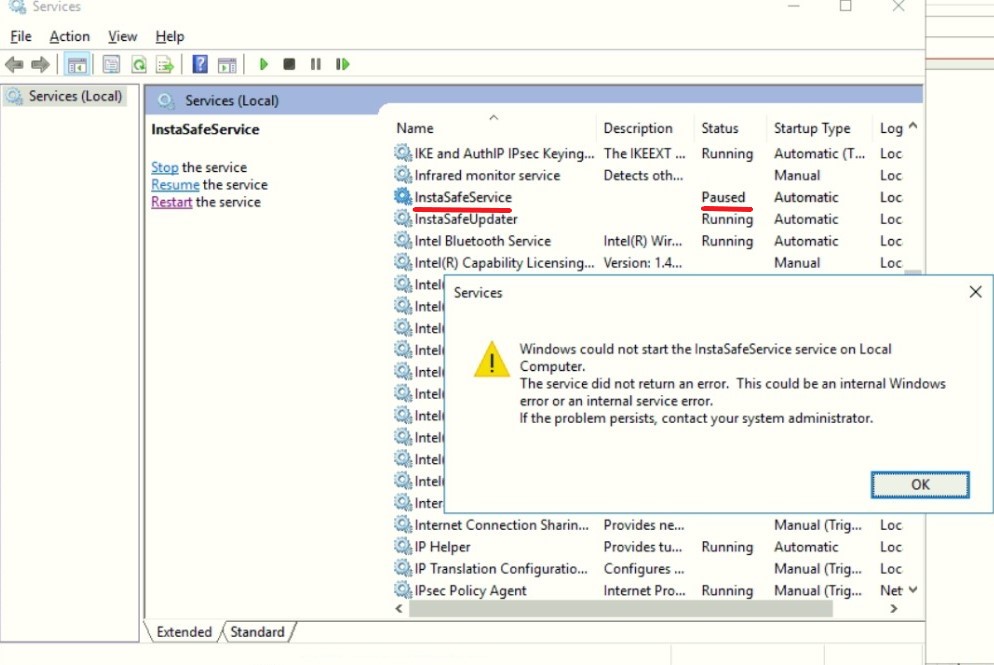Select the Internet Connection Sharing row name

tap(501, 525)
